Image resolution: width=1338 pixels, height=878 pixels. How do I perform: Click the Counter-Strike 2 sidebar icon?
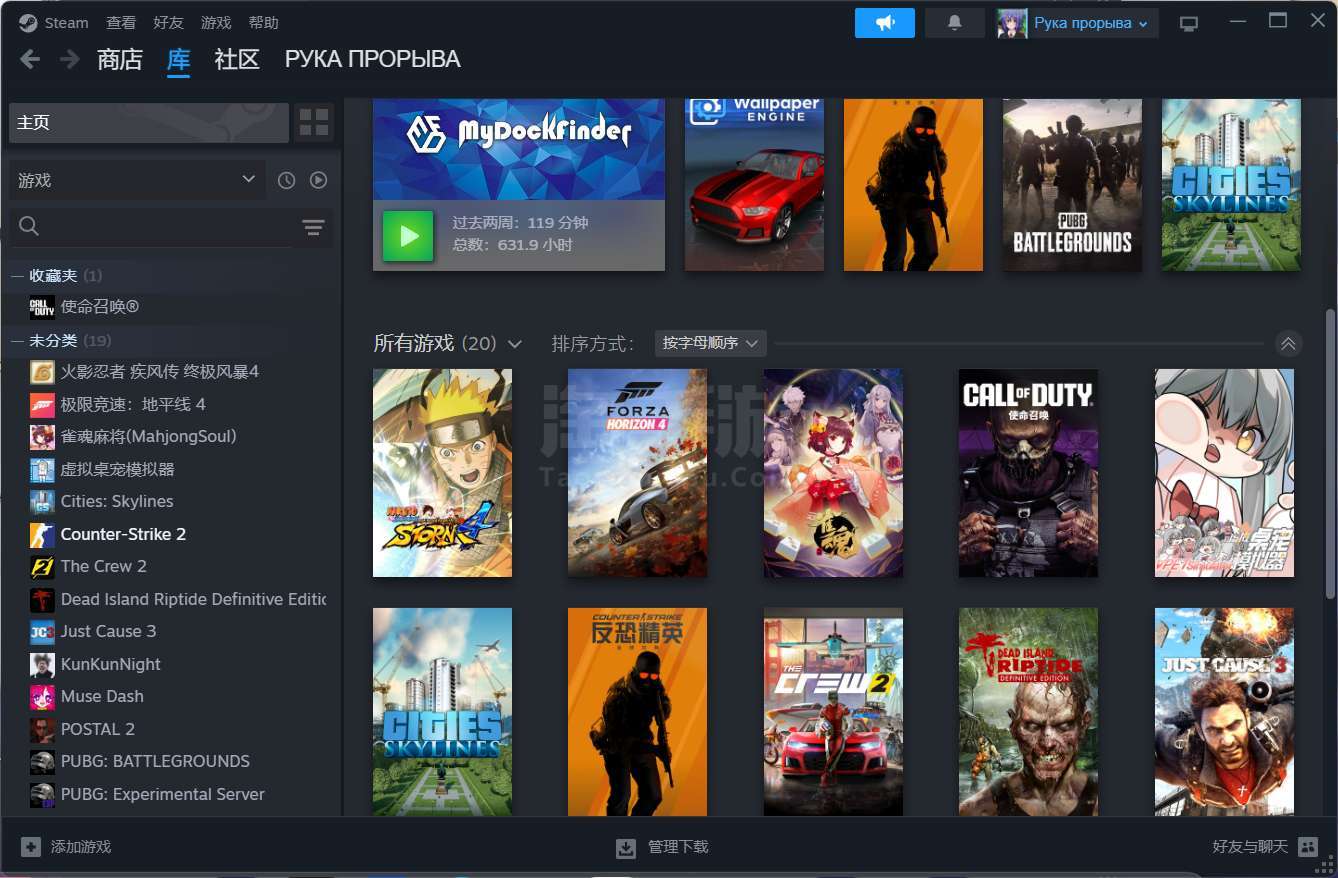(42, 534)
